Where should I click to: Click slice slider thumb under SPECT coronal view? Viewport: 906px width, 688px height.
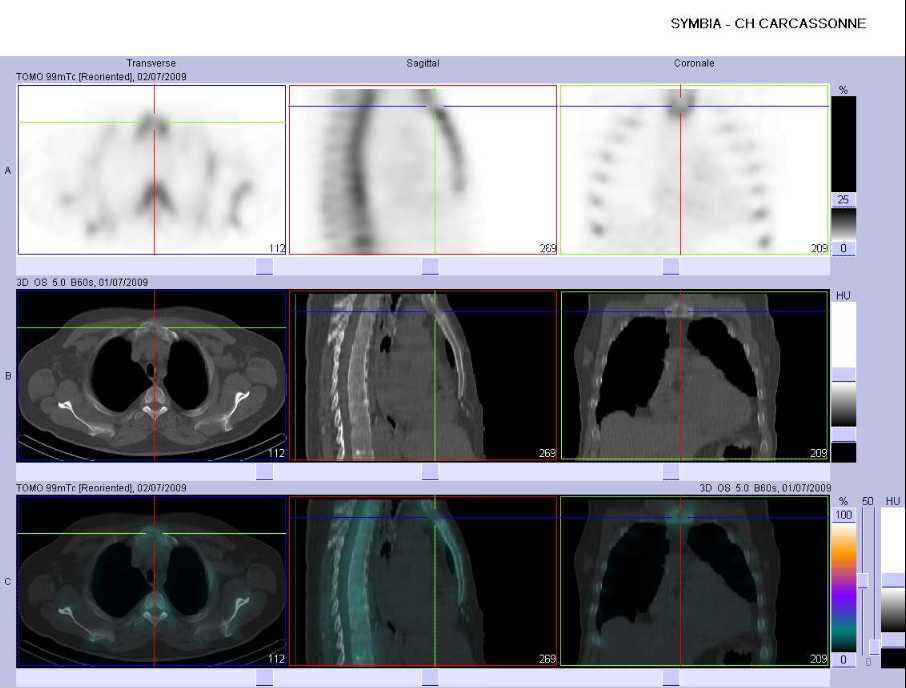(670, 266)
